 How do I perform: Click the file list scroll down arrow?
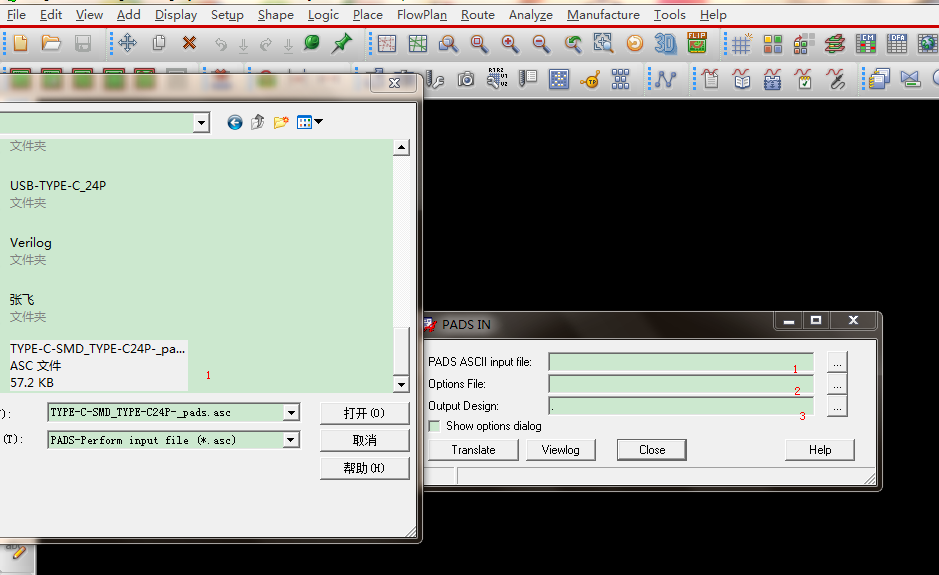(401, 385)
